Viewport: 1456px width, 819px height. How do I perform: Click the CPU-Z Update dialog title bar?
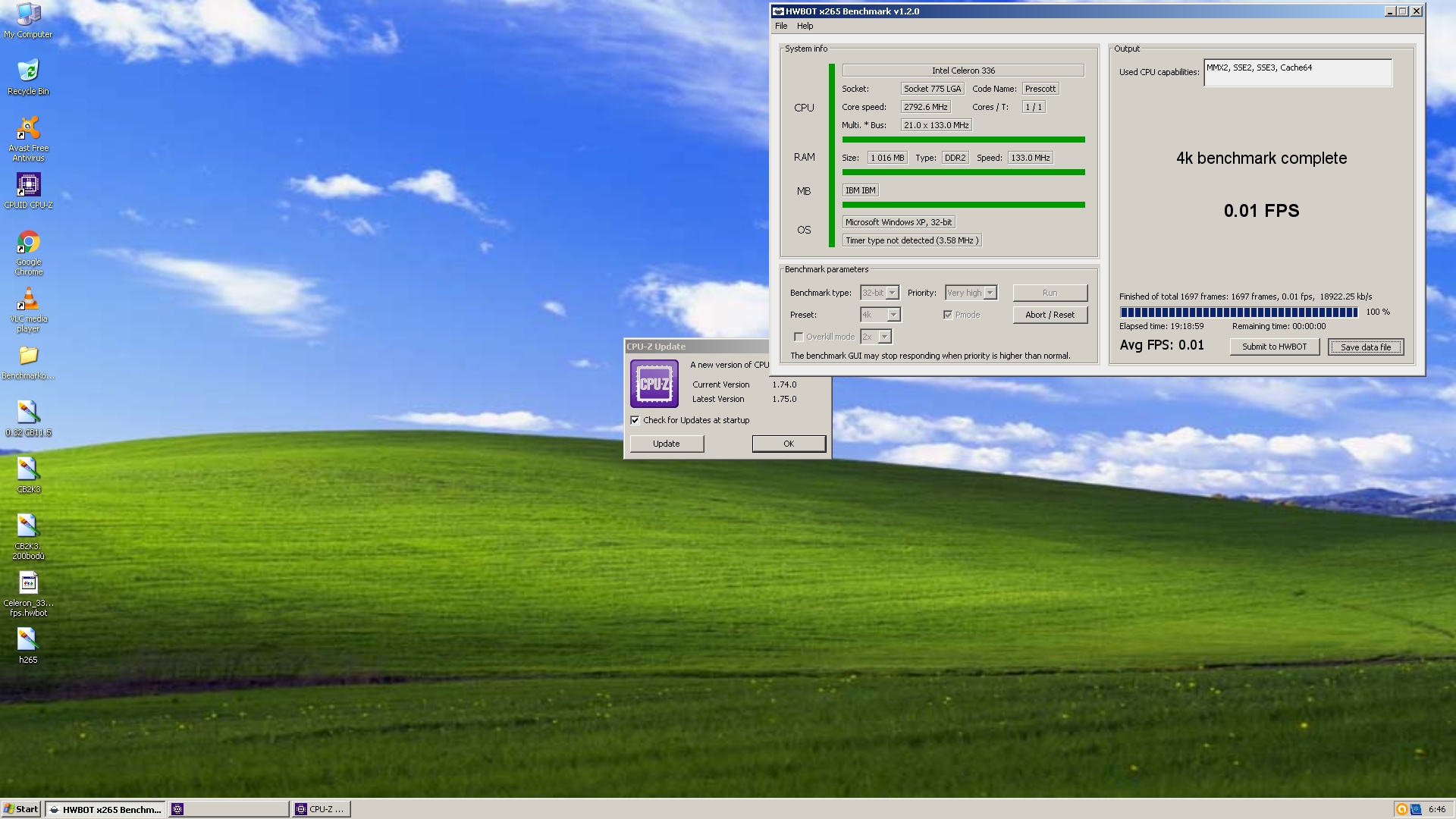(x=698, y=347)
